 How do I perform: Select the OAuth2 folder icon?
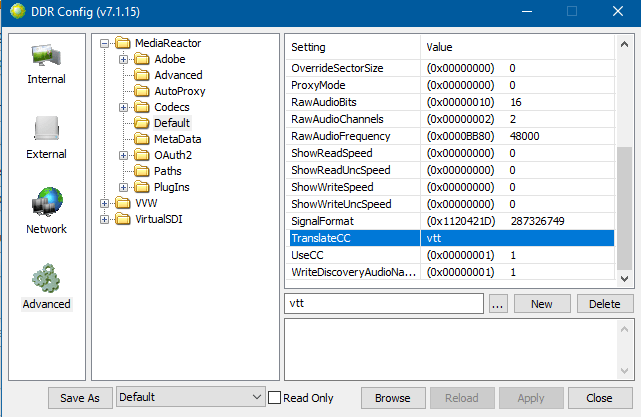(x=142, y=155)
